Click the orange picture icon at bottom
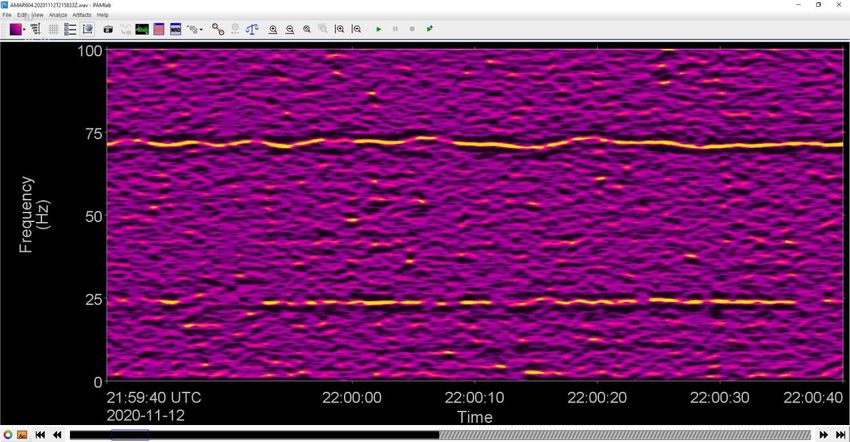This screenshot has width=850, height=442. point(22,434)
